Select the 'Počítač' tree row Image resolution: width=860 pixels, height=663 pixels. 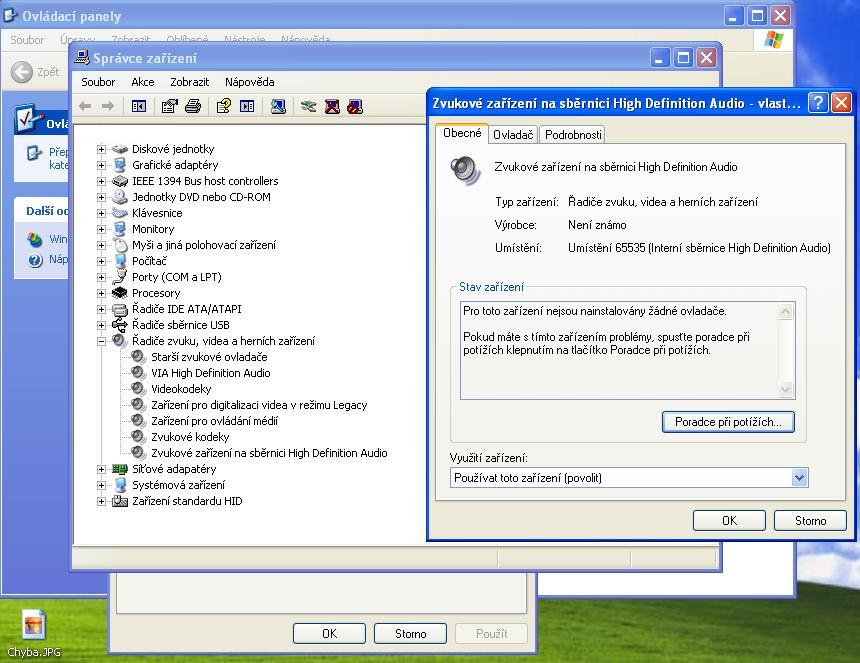tap(149, 261)
